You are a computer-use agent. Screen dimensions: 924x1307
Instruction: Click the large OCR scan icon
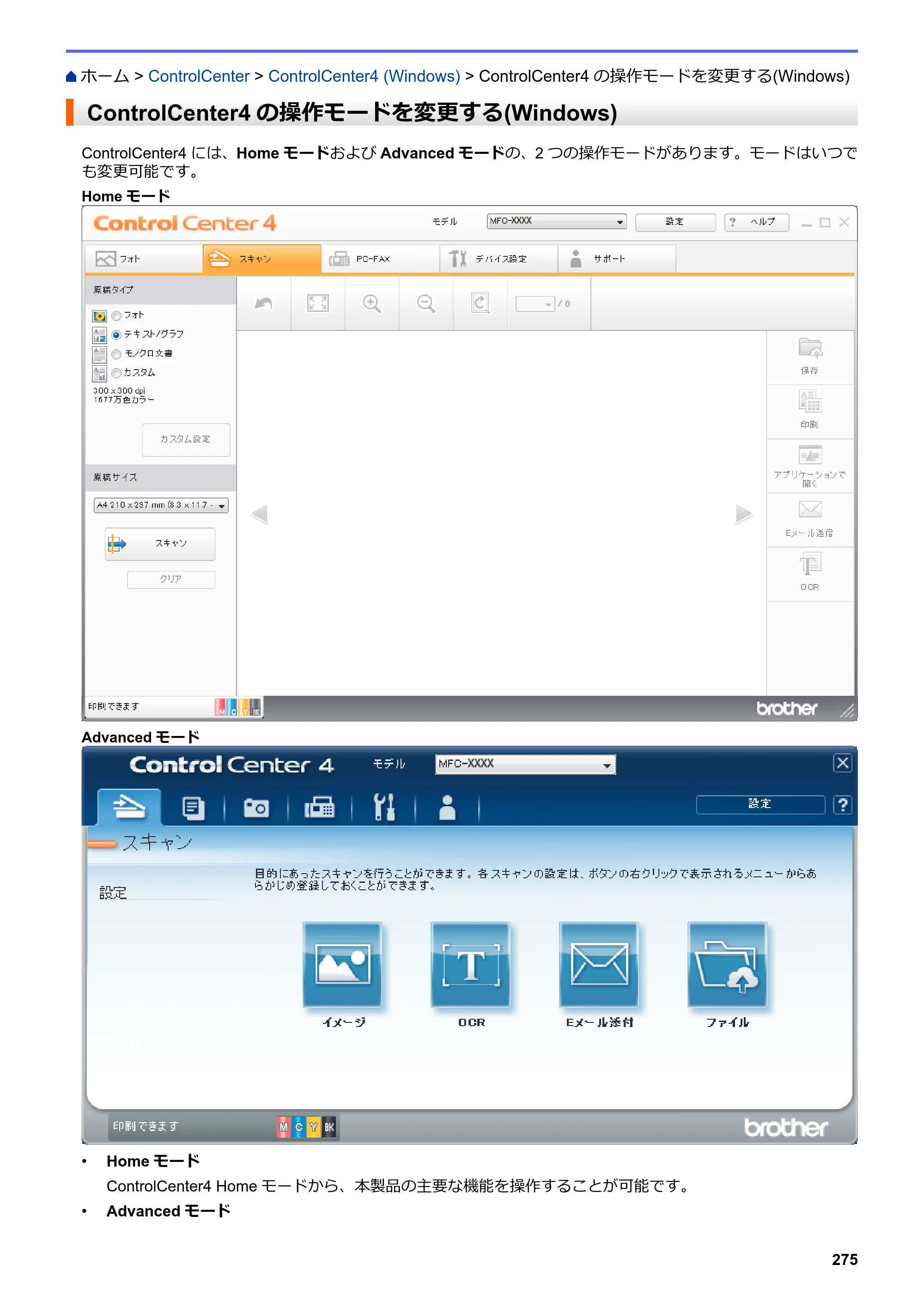click(x=471, y=965)
